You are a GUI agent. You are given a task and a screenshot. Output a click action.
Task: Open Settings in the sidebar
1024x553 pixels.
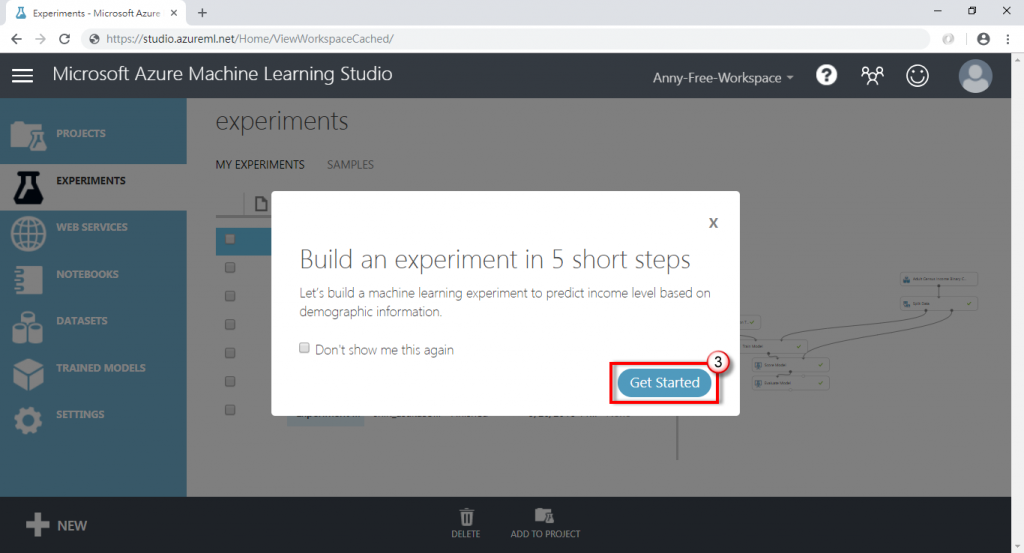pos(93,420)
